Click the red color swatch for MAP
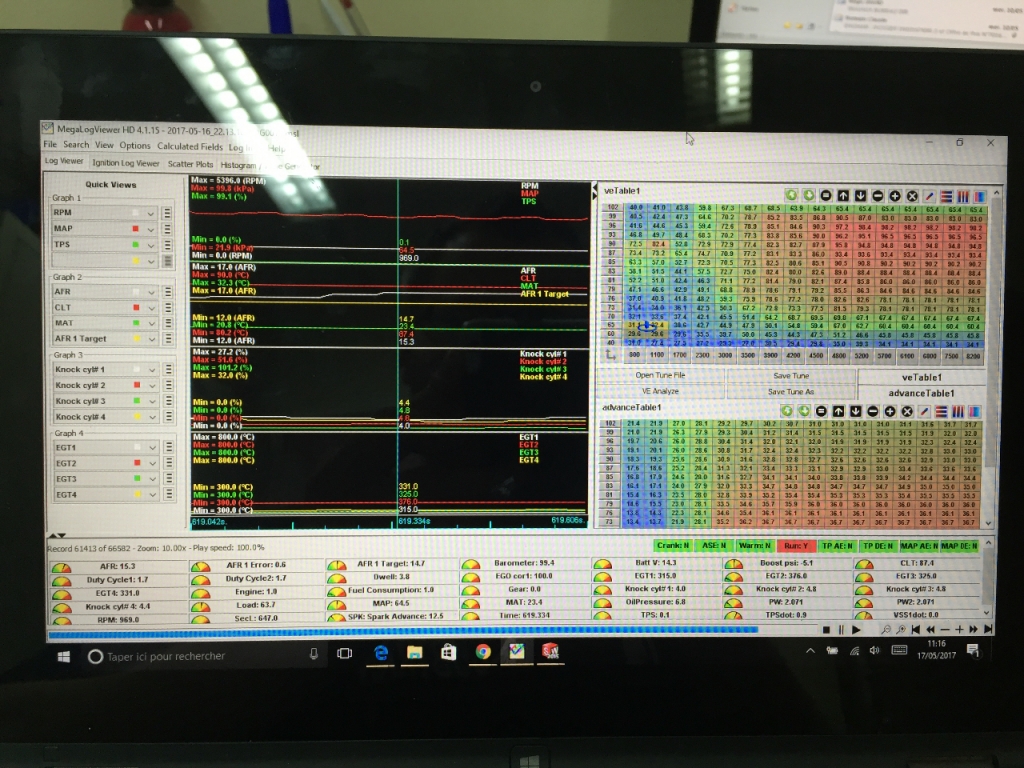1024x768 pixels. [135, 229]
